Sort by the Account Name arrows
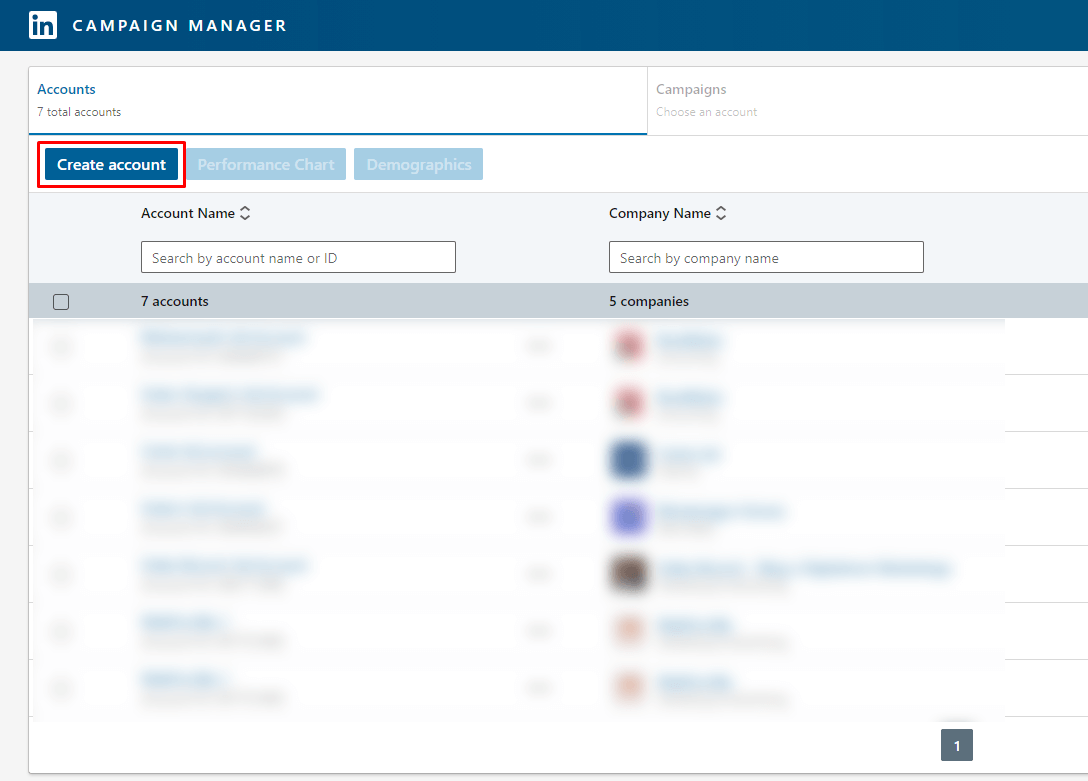This screenshot has height=781, width=1088. (x=245, y=214)
